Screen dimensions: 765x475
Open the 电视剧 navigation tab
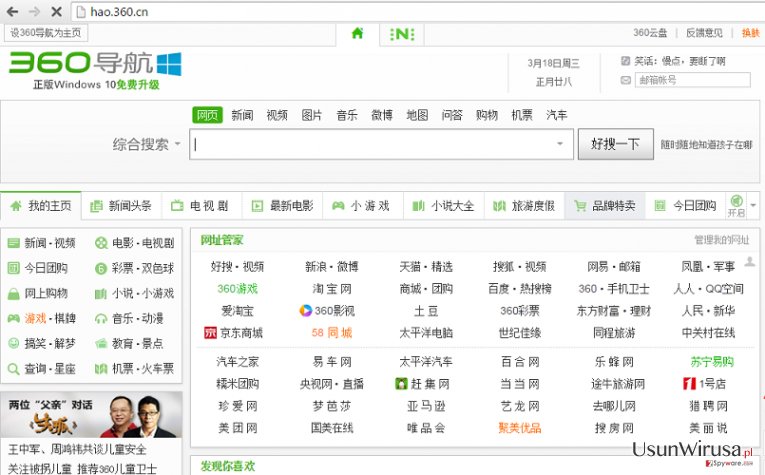(202, 206)
